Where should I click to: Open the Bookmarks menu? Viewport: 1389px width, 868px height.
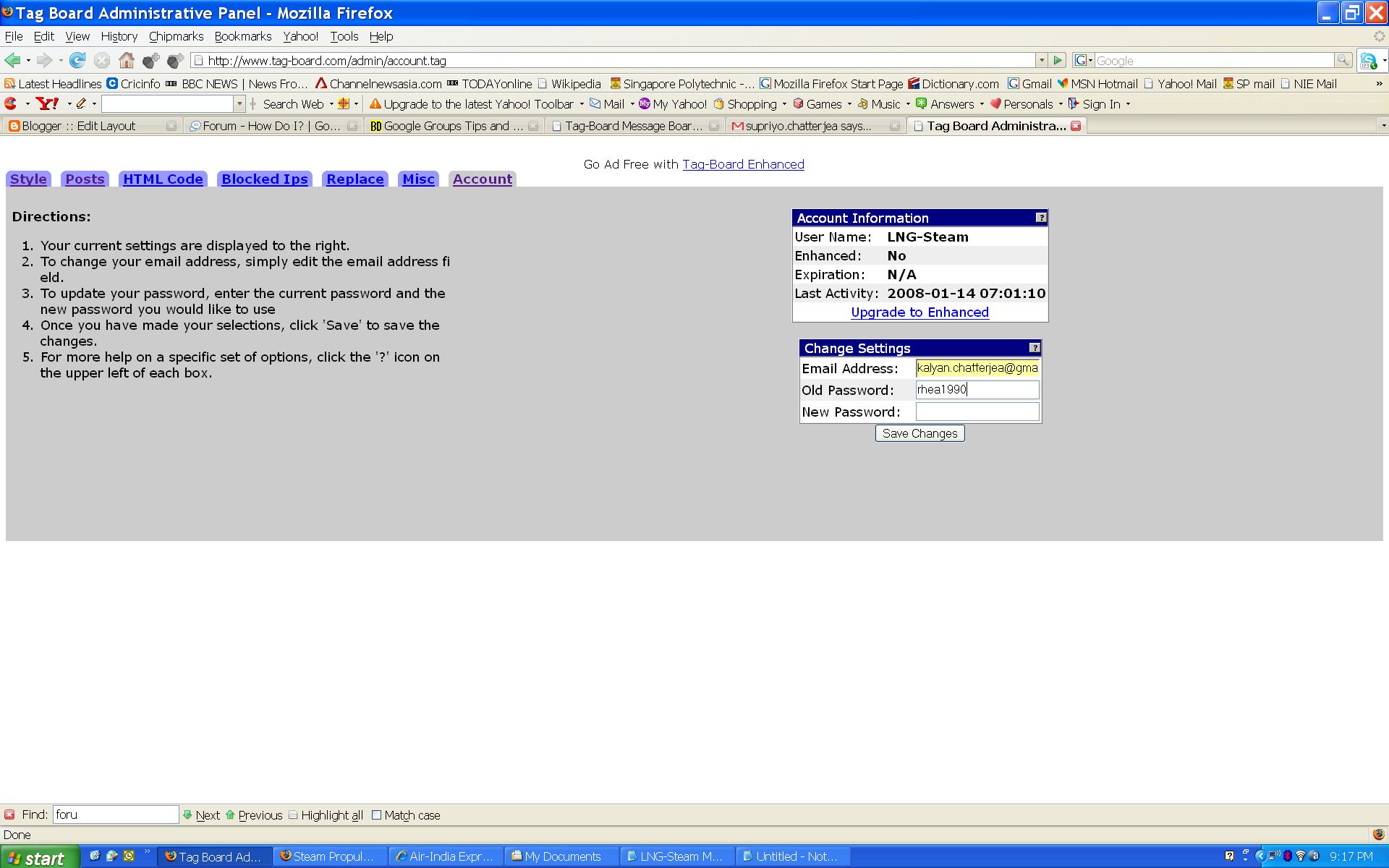(x=242, y=36)
